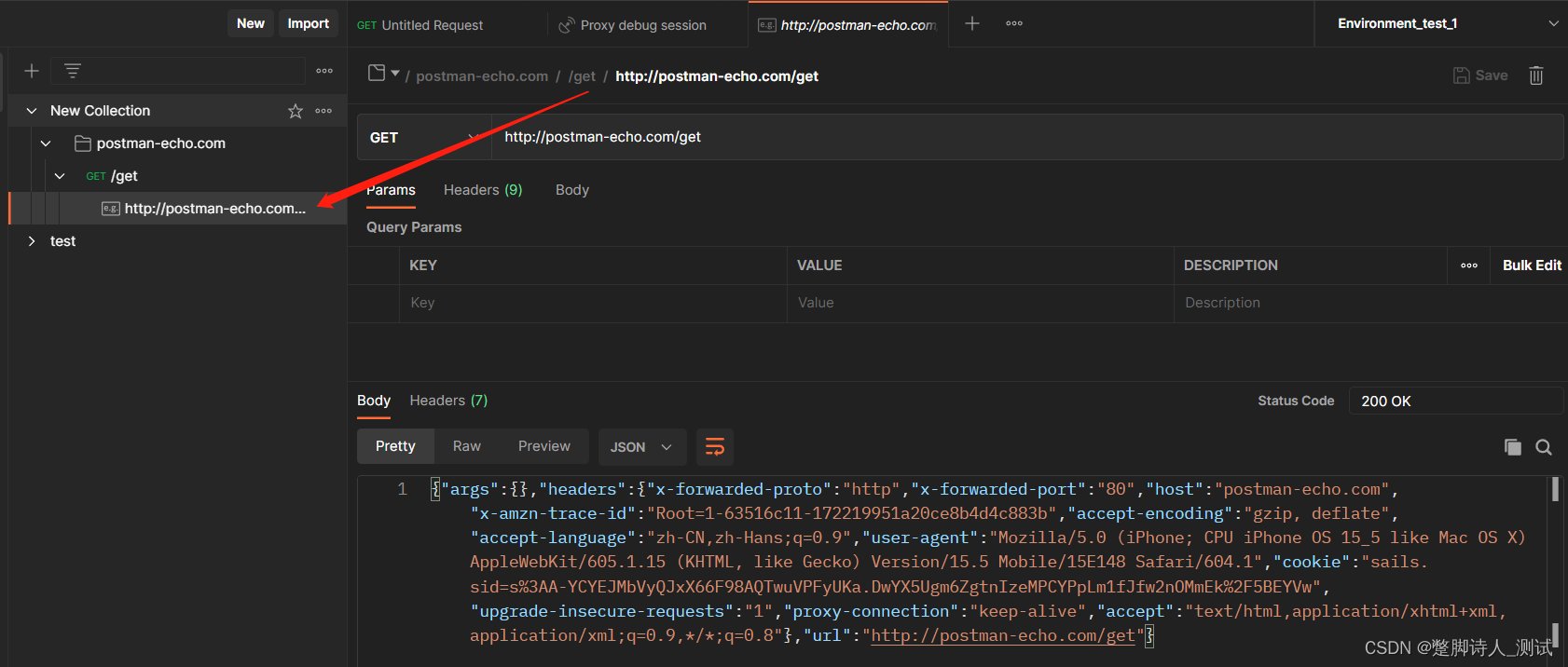The height and width of the screenshot is (667, 1568).
Task: Switch to Raw view
Action: point(467,446)
